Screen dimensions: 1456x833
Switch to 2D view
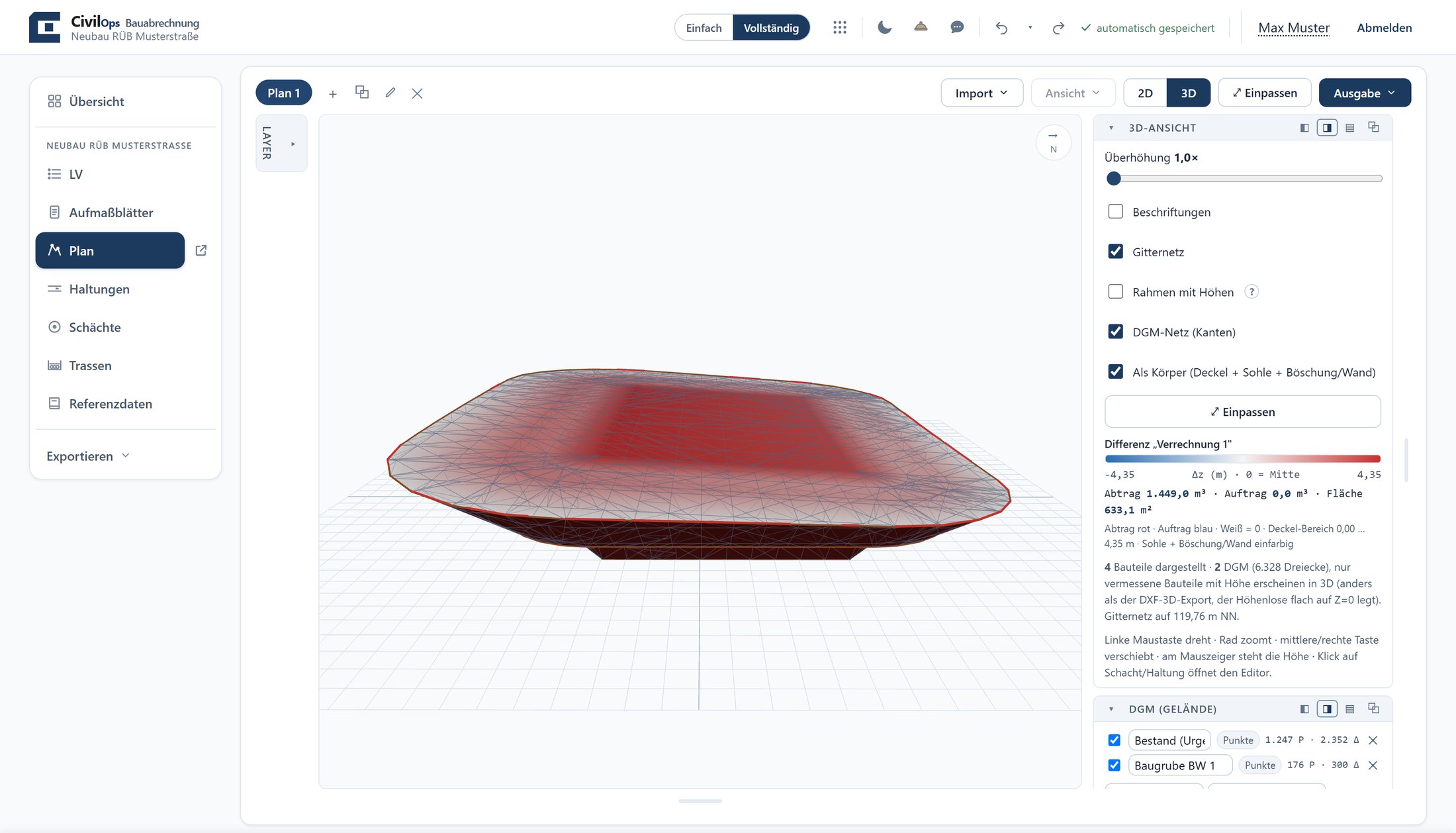[x=1145, y=93]
